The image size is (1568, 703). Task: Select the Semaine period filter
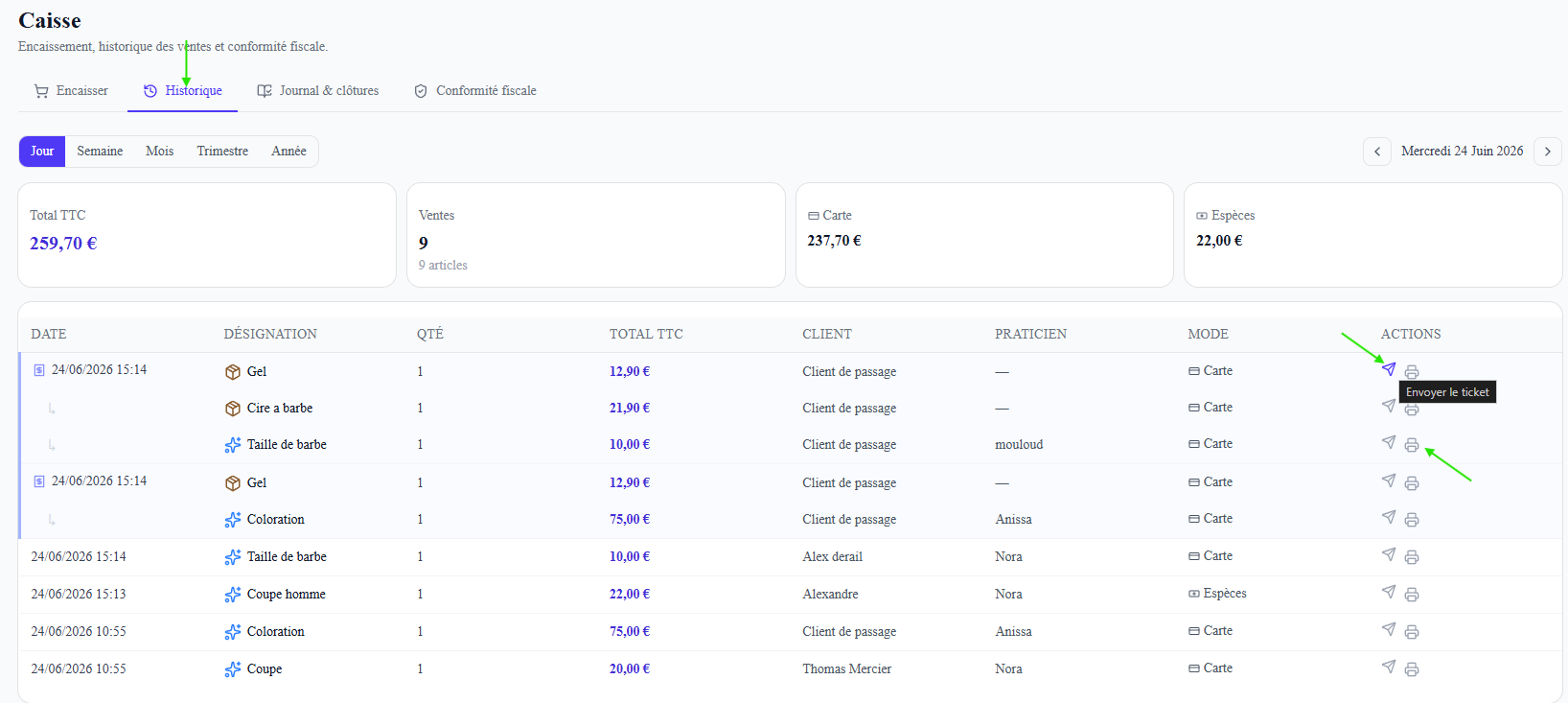(100, 152)
